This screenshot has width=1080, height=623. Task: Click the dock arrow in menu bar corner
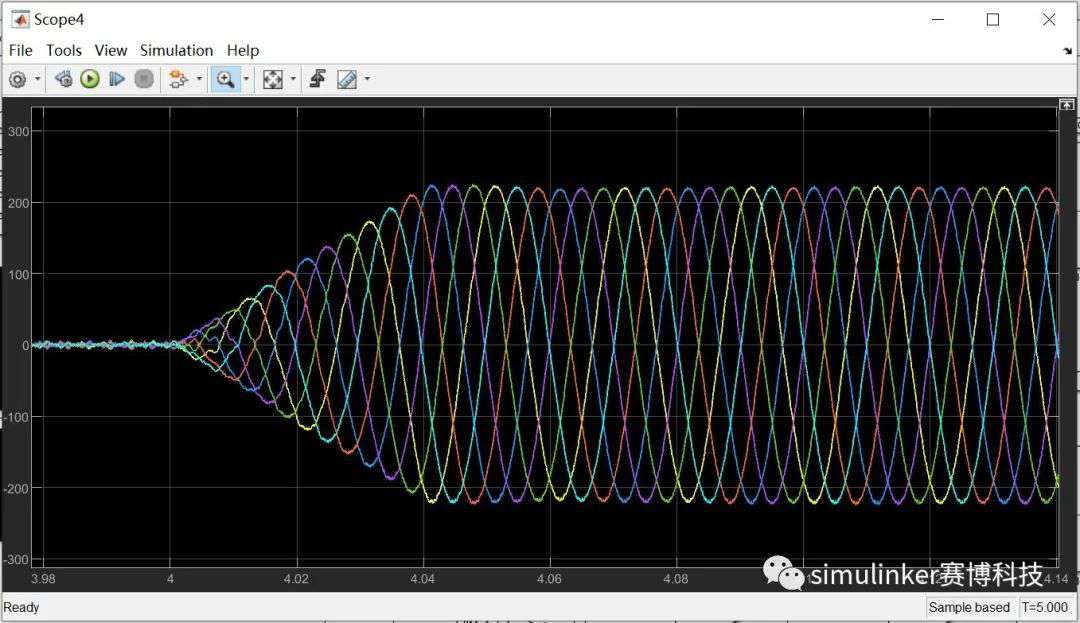1067,51
